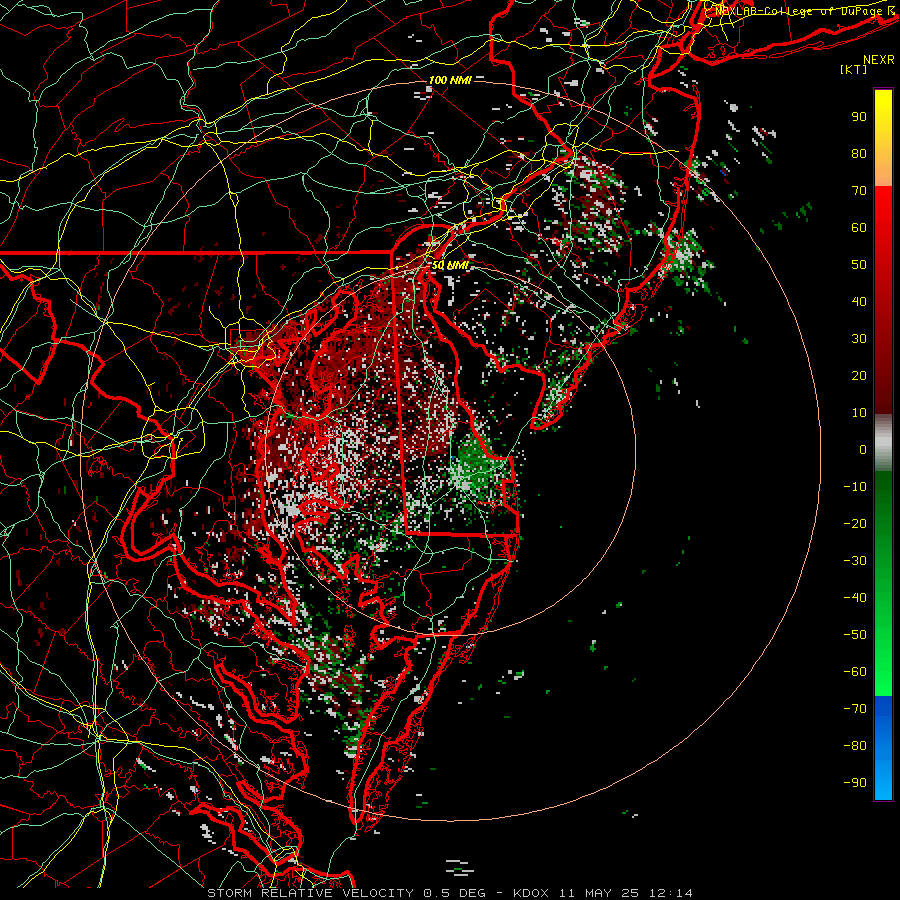The width and height of the screenshot is (900, 900).
Task: Select the -50 value on velocity scale
Action: pyautogui.click(x=855, y=635)
